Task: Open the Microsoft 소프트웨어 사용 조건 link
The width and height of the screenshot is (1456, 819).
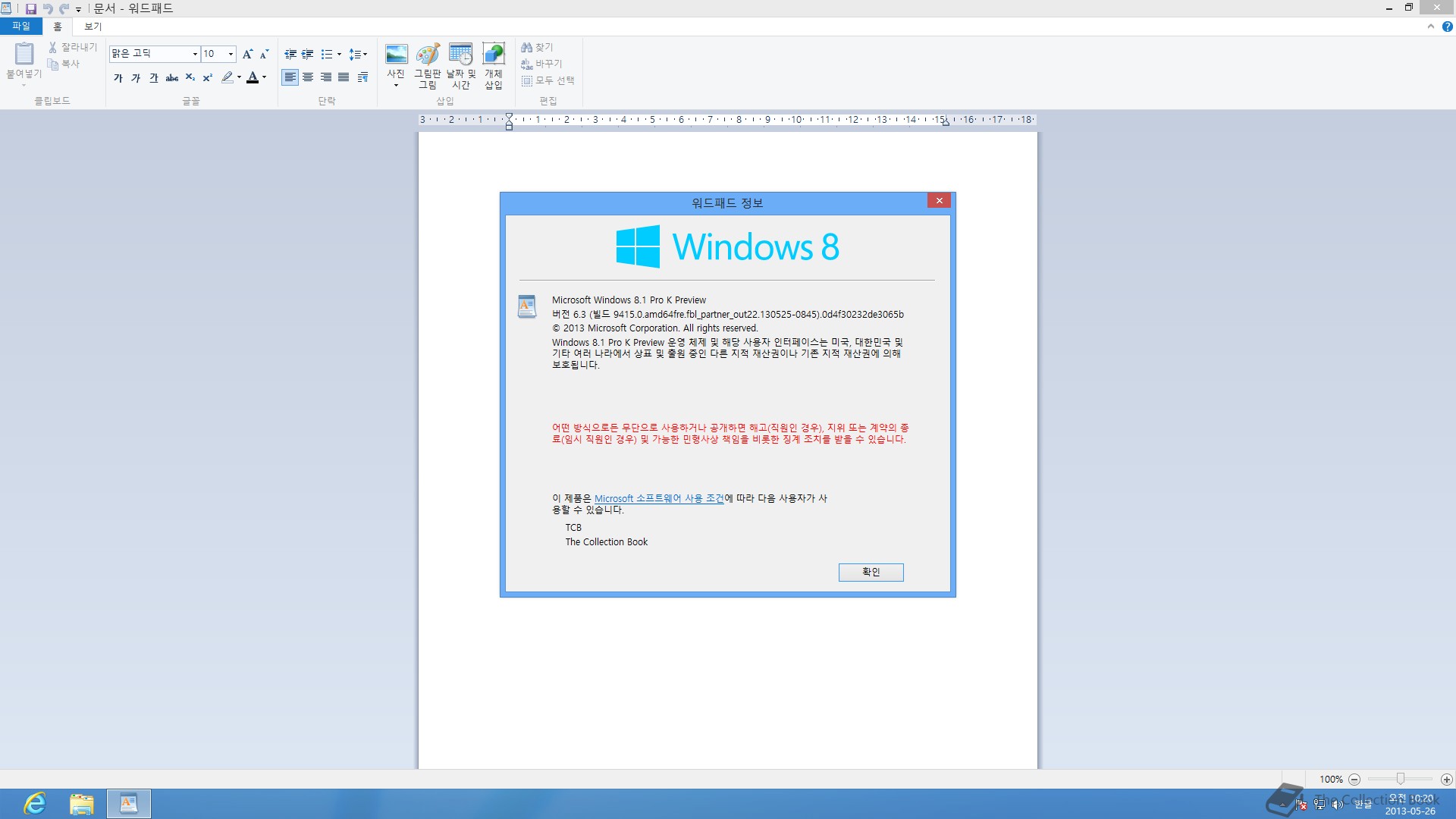Action: [659, 498]
